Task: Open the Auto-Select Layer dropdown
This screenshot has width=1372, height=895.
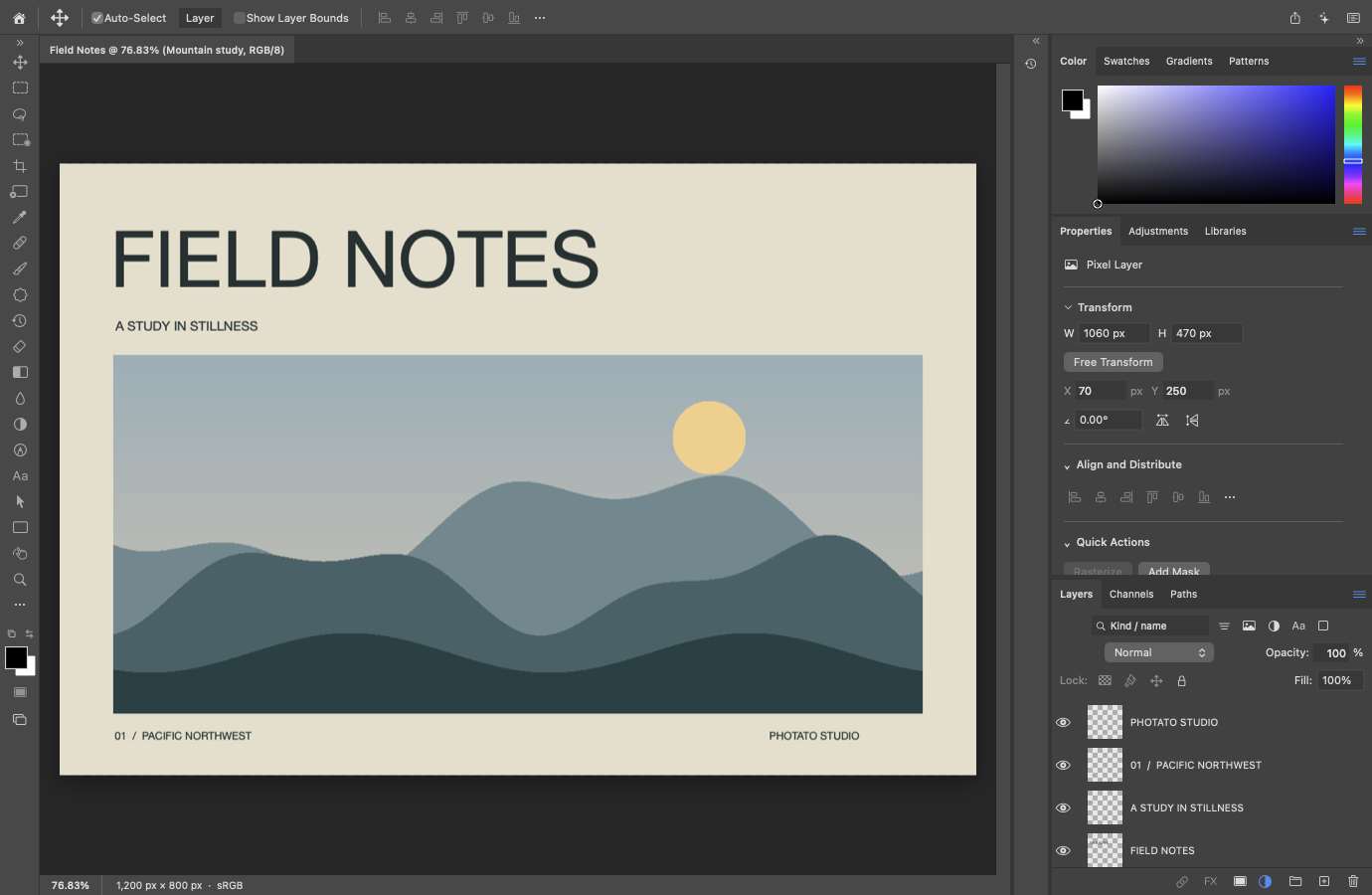Action: coord(200,18)
